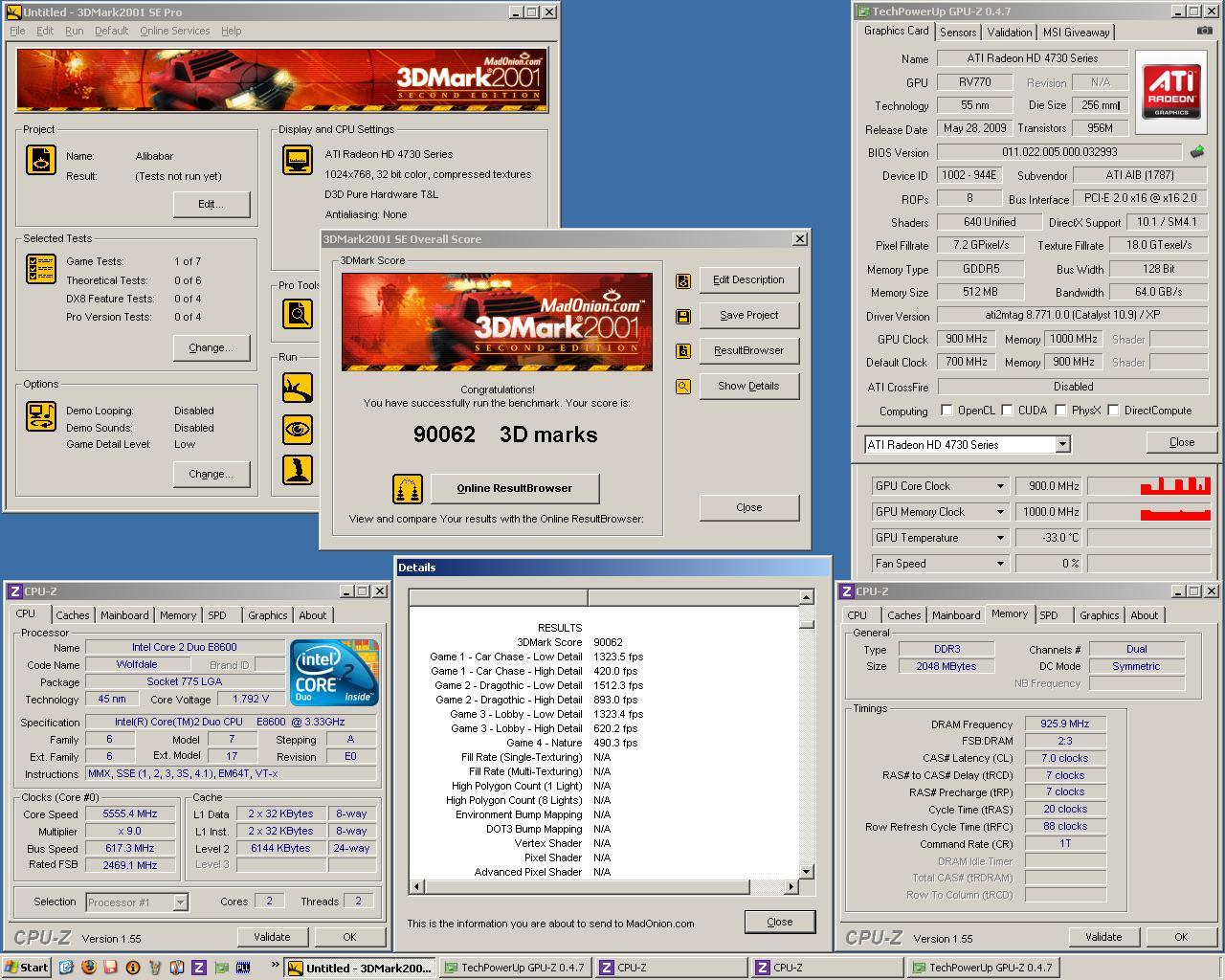1225x980 pixels.
Task: Click the Save Project floppy icon
Action: pyautogui.click(x=683, y=316)
